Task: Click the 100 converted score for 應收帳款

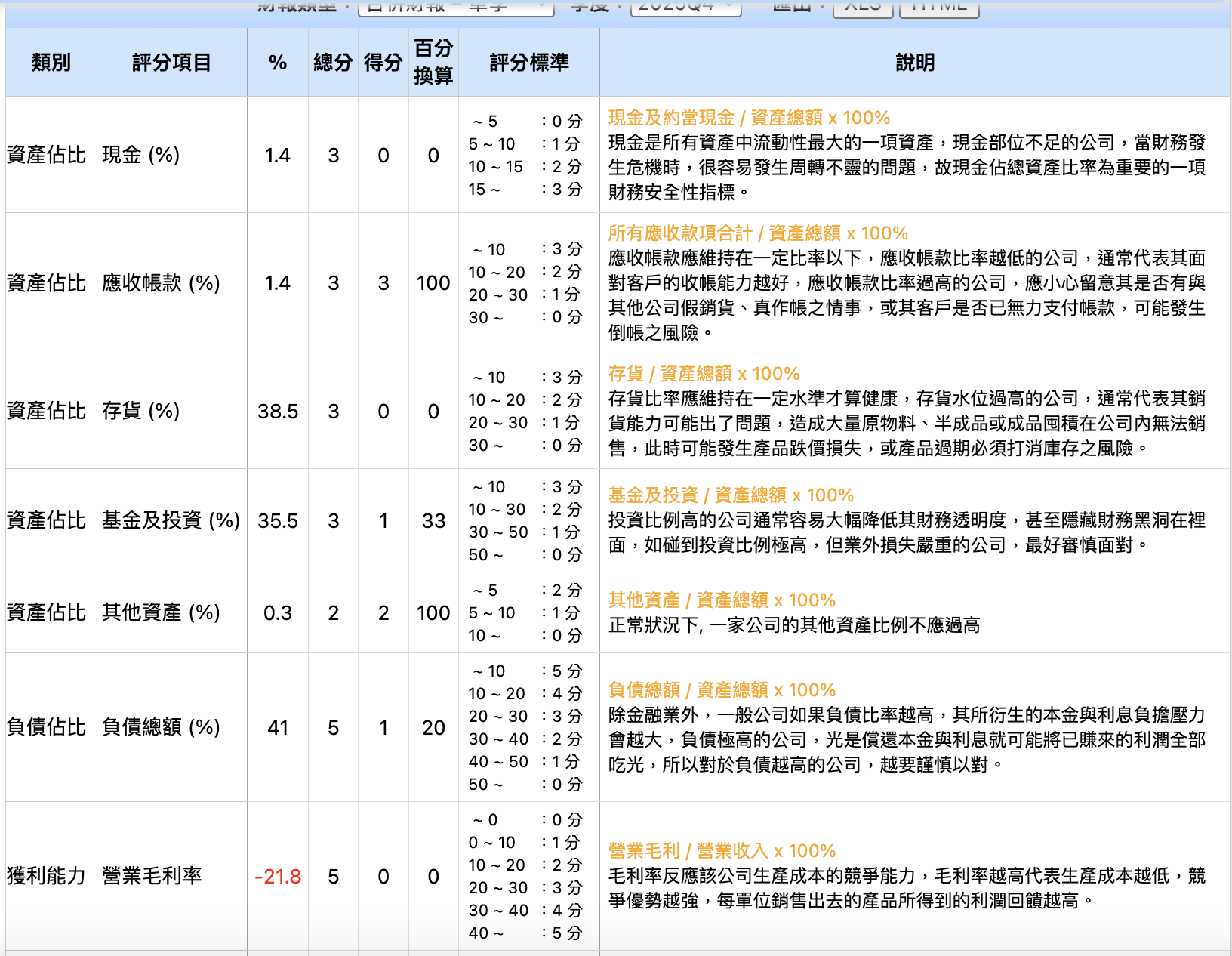Action: point(433,283)
